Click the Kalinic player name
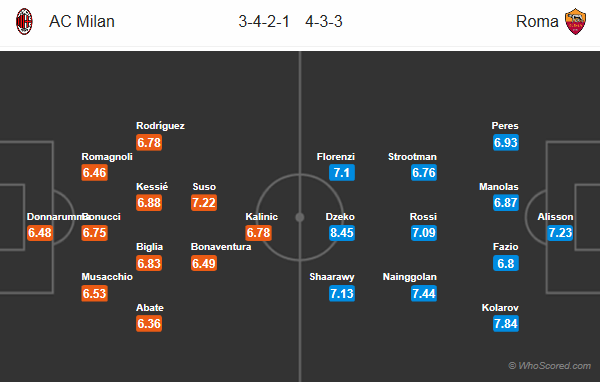Image resolution: width=600 pixels, height=382 pixels. pyautogui.click(x=261, y=217)
